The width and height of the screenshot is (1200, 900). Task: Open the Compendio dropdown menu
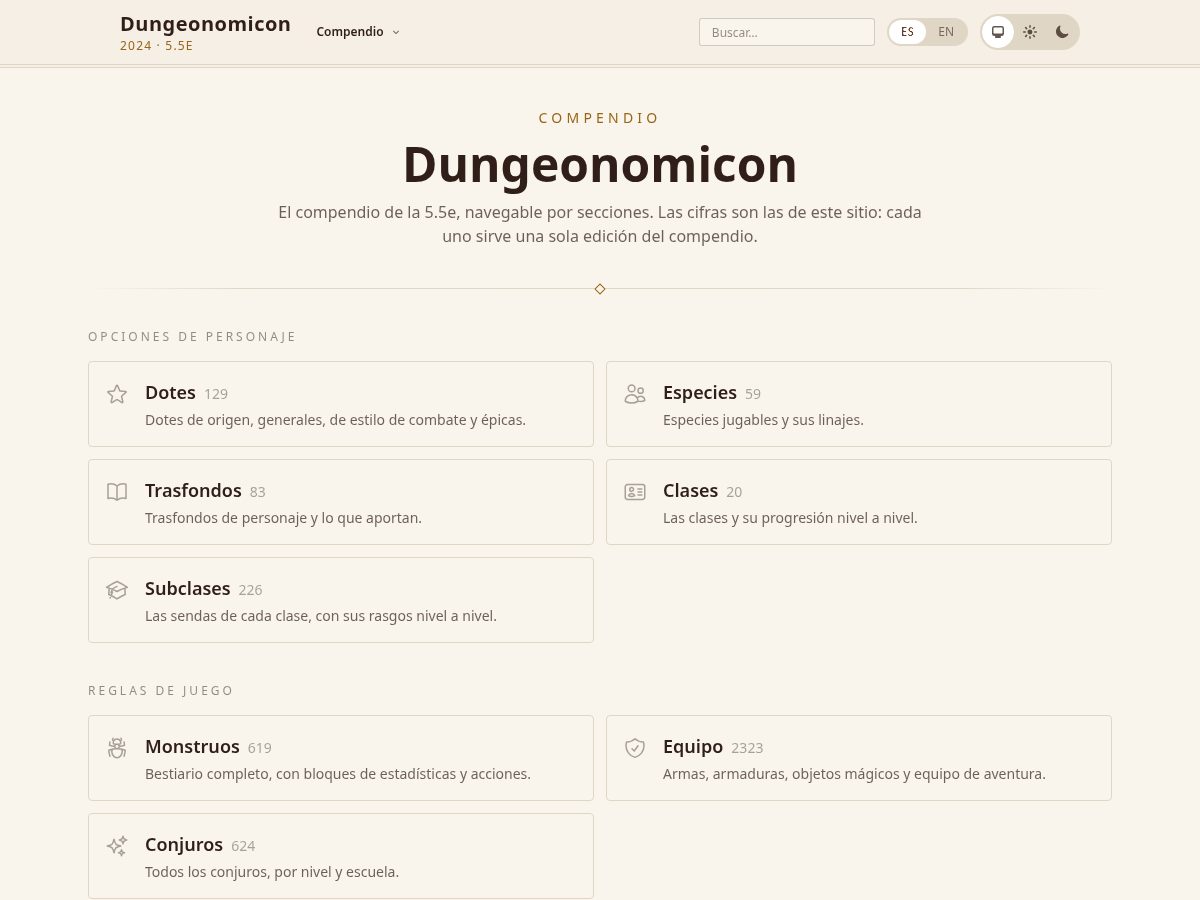[358, 32]
